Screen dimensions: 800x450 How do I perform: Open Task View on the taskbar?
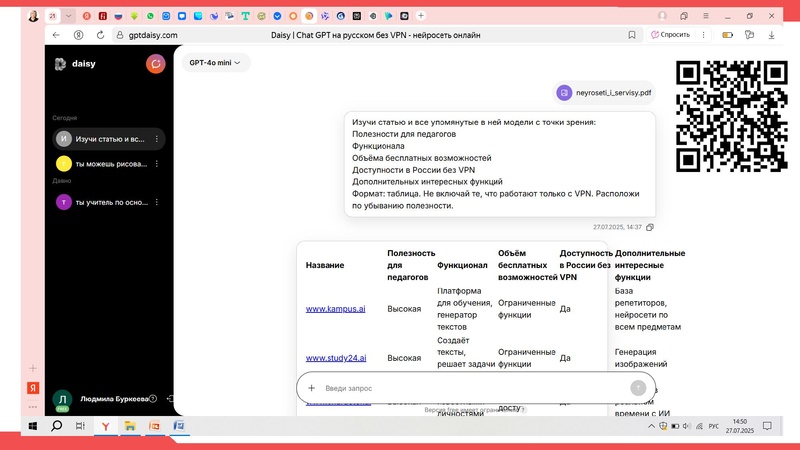point(80,426)
